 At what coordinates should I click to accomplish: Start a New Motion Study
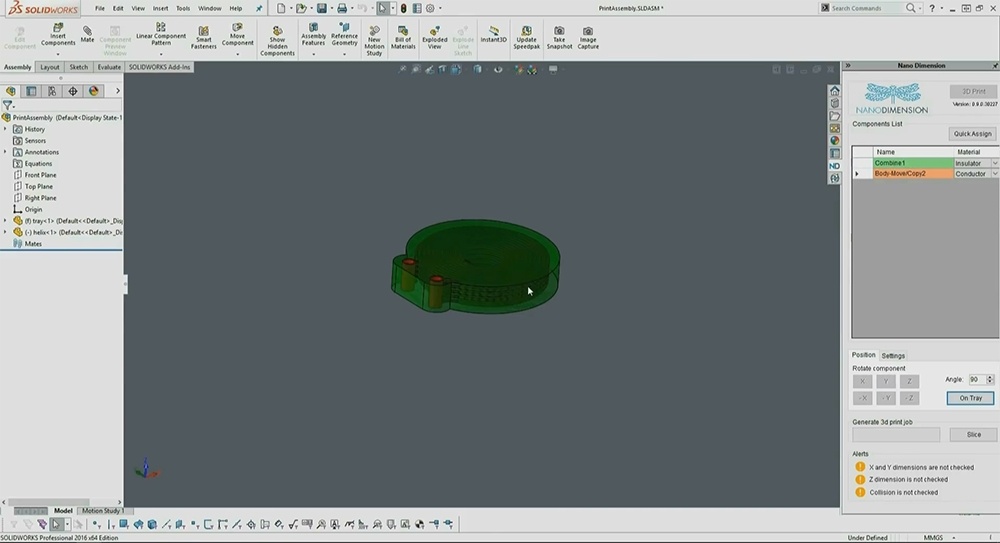tap(374, 41)
